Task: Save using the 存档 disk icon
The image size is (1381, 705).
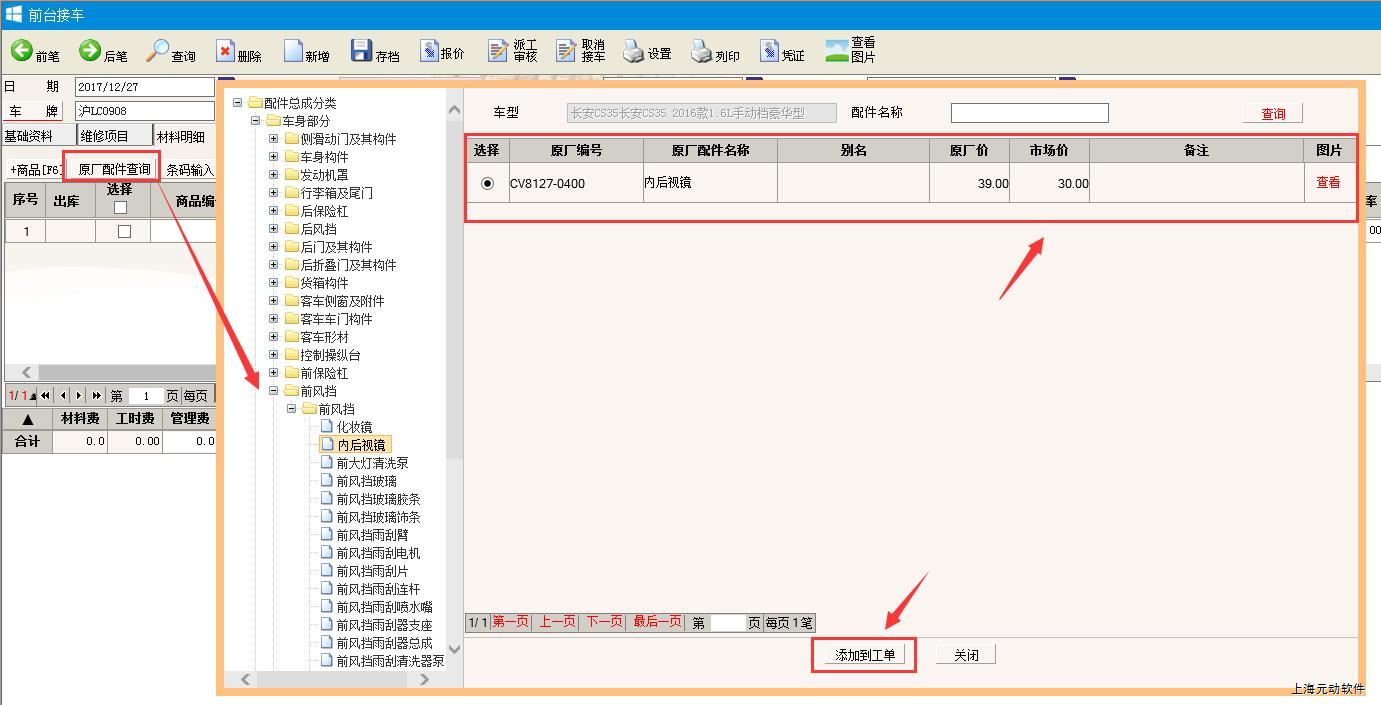Action: click(x=361, y=51)
